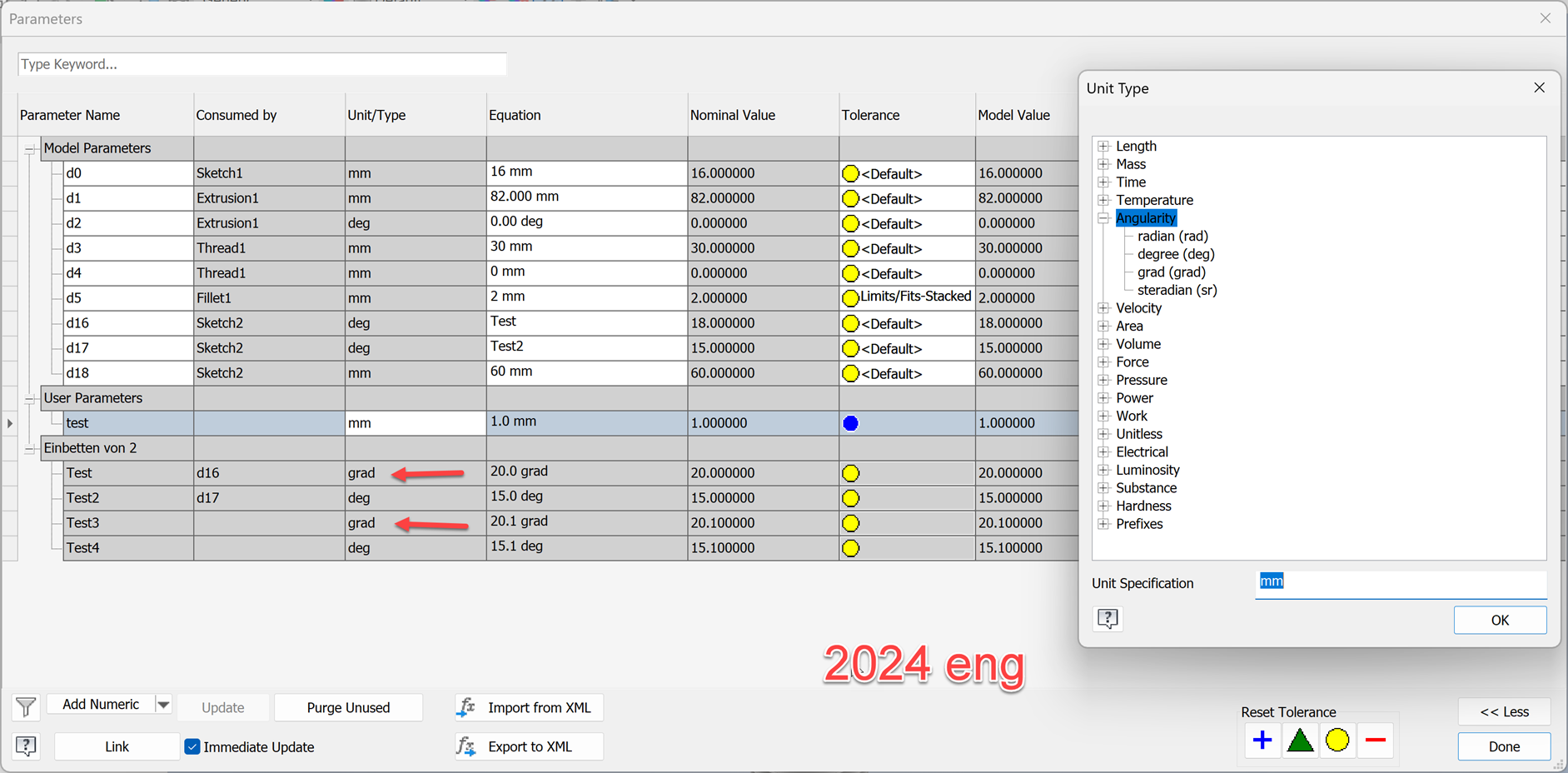Click the Purge Unused button
Viewport: 1568px width, 773px height.
click(348, 707)
